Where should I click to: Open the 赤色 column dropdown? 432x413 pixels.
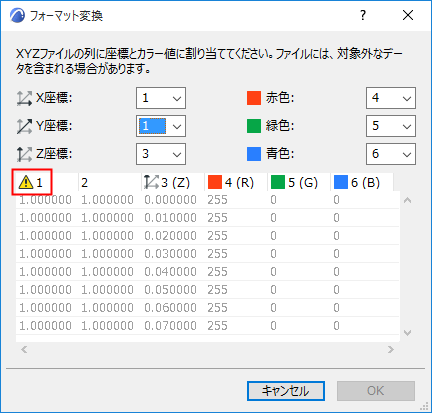tap(391, 98)
